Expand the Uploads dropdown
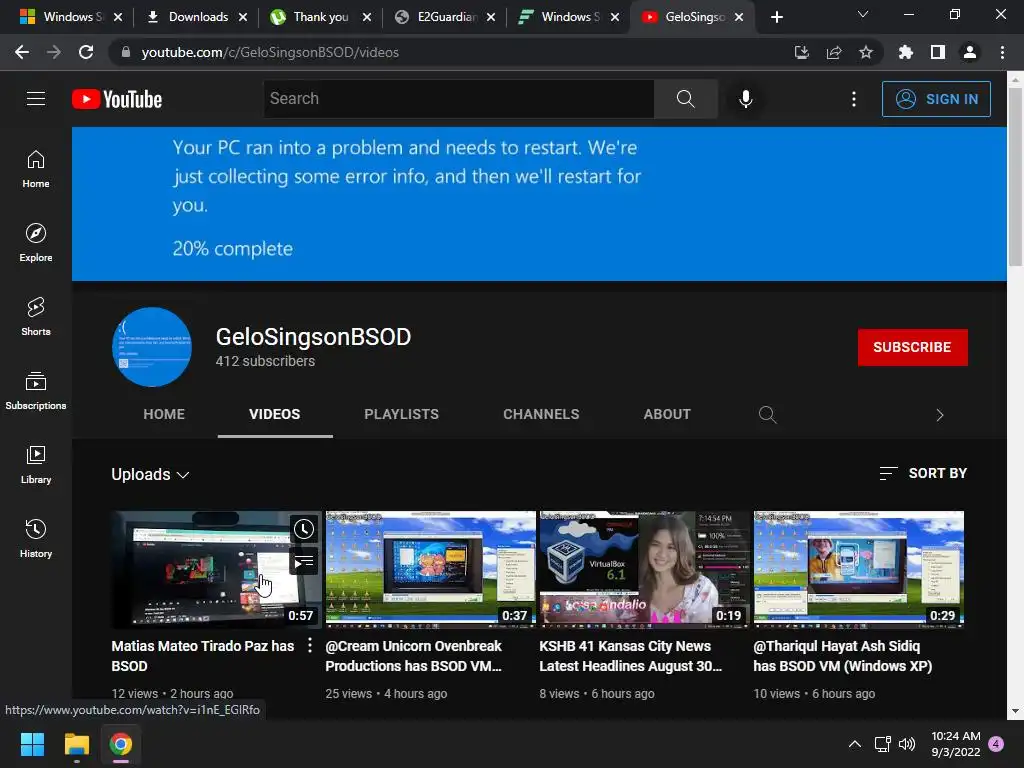The image size is (1024, 768). click(x=150, y=475)
